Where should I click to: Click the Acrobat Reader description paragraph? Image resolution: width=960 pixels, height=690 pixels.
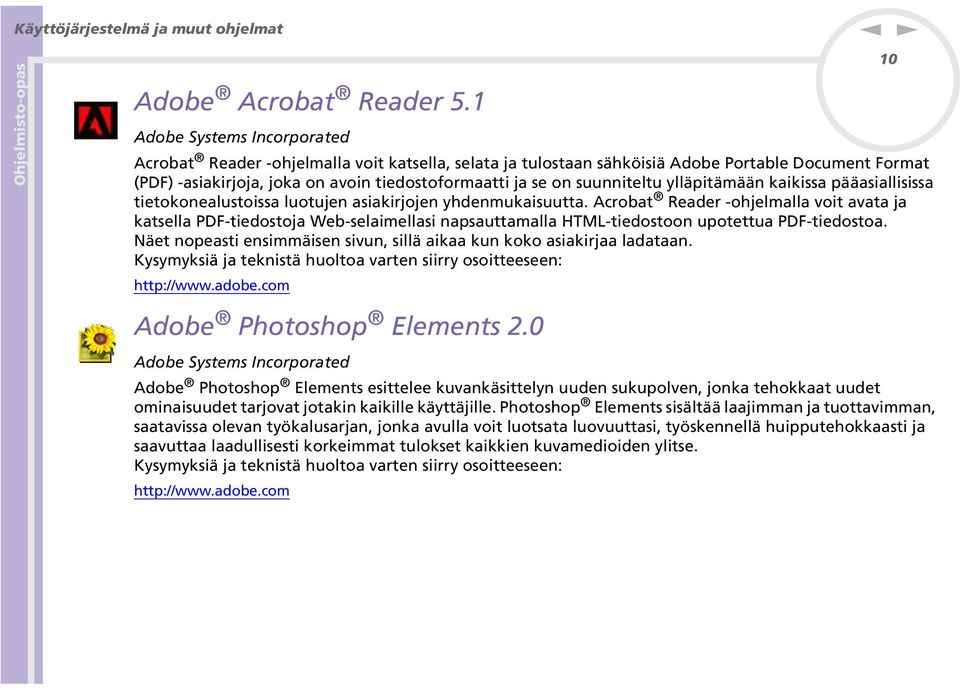tap(533, 201)
